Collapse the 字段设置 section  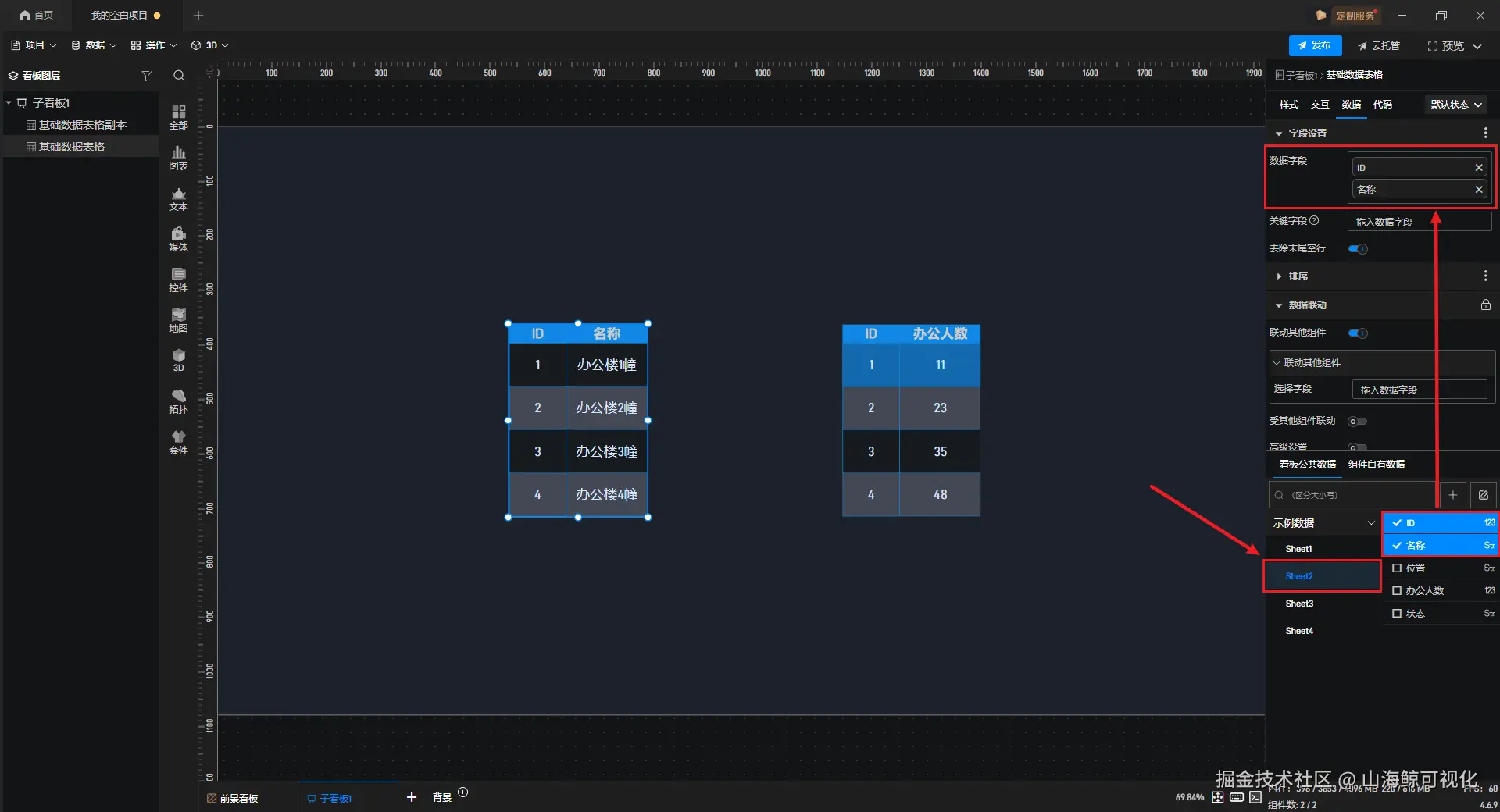(1279, 134)
